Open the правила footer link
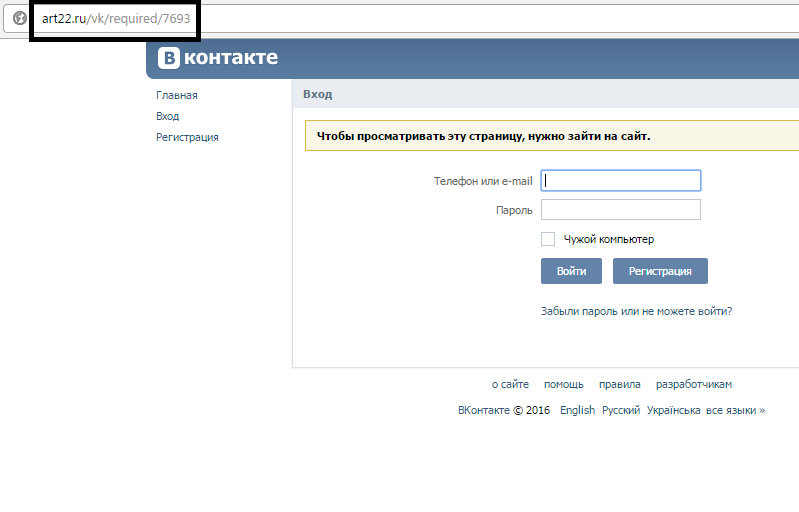This screenshot has width=799, height=512. pyautogui.click(x=620, y=384)
